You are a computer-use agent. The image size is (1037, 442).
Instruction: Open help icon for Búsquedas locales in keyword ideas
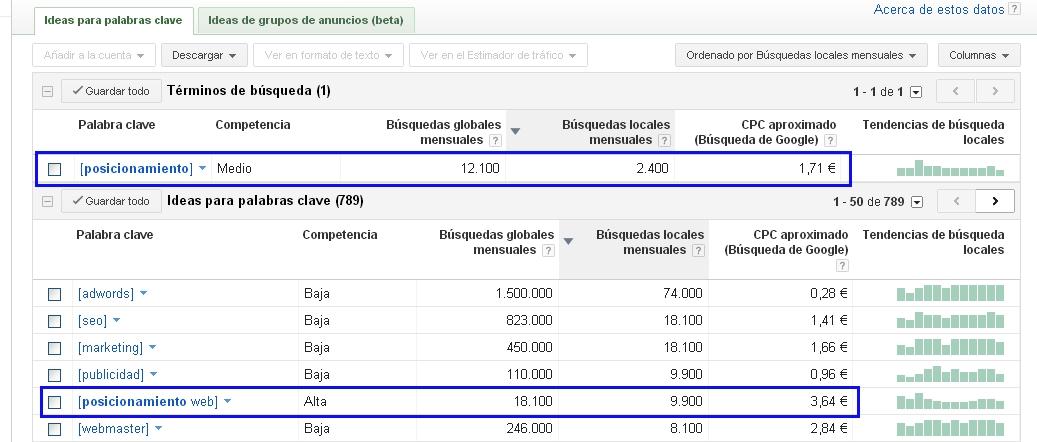[x=698, y=250]
